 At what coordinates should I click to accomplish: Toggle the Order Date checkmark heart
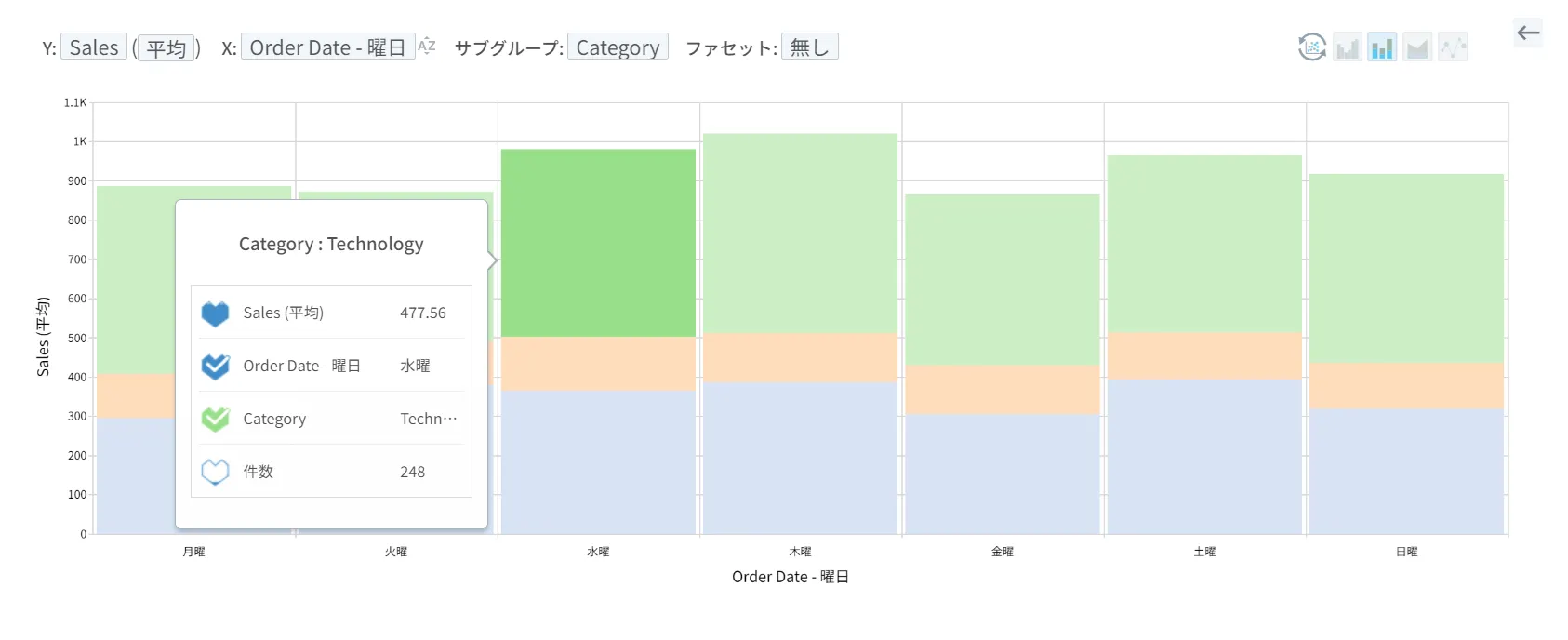[215, 367]
